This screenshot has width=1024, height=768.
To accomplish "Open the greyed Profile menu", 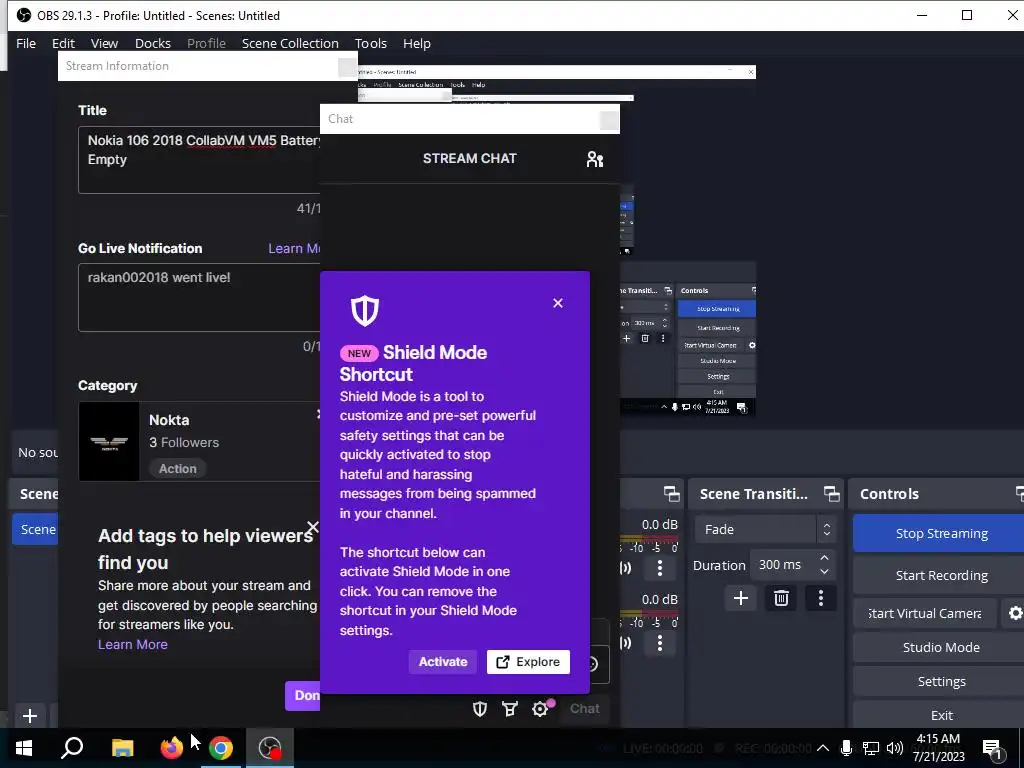I will pyautogui.click(x=206, y=43).
